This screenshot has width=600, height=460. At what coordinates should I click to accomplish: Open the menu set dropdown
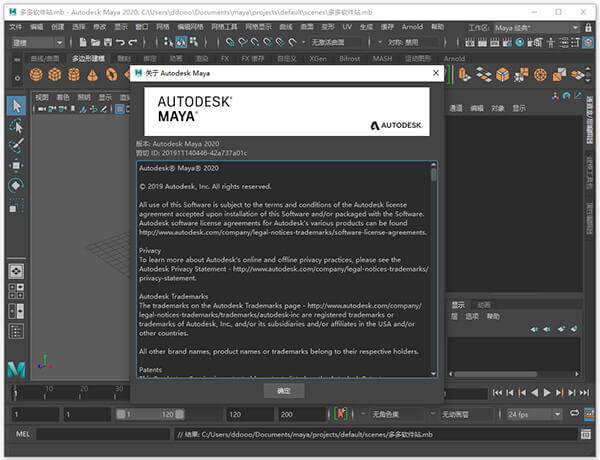pyautogui.click(x=37, y=42)
